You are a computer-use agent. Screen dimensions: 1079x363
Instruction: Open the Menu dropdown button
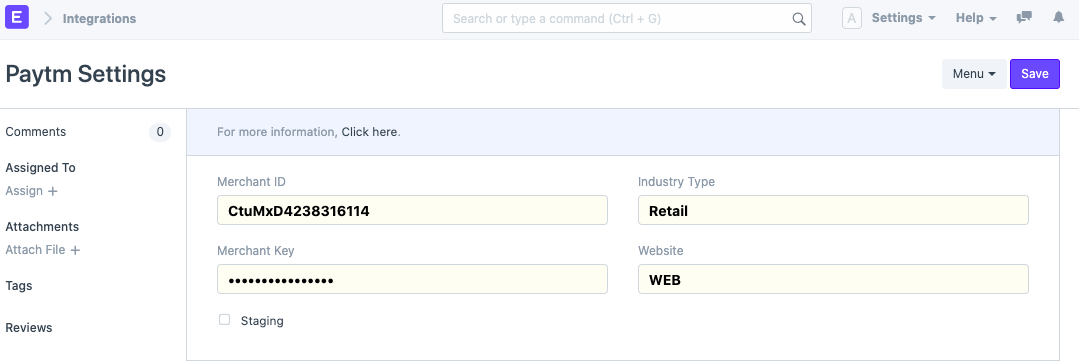(974, 74)
